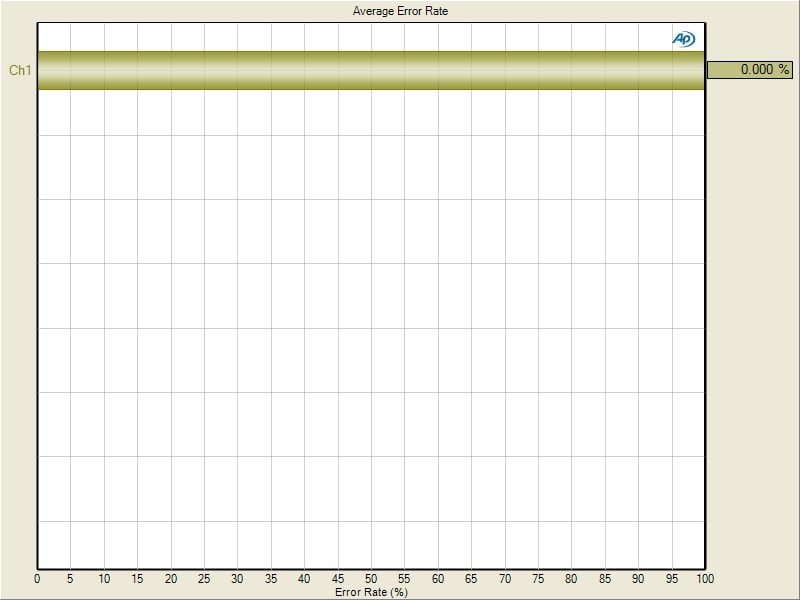
Task: Click the Average Error Rate chart title
Action: pos(400,11)
